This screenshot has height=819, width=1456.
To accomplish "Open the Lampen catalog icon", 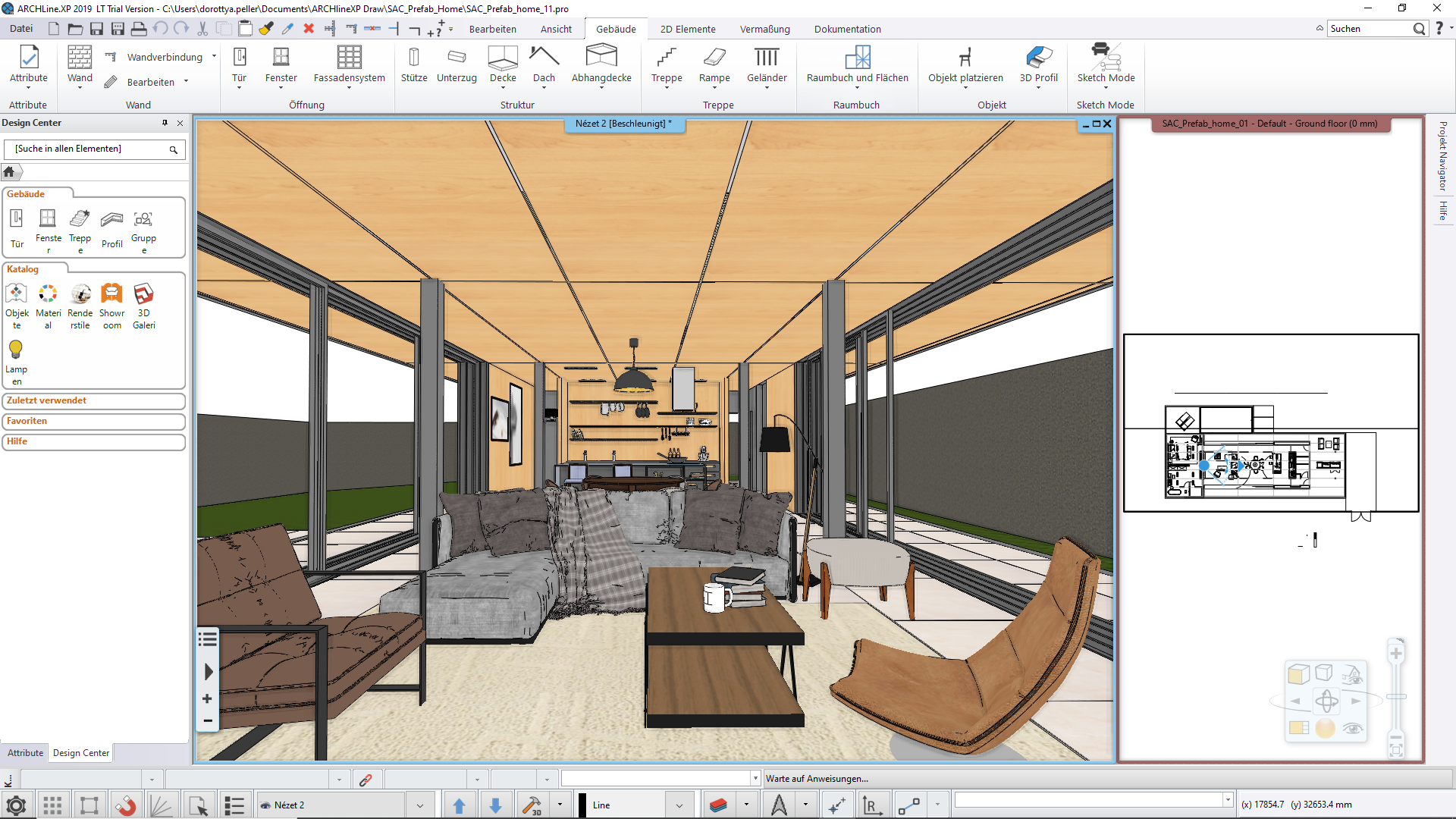I will pyautogui.click(x=16, y=350).
